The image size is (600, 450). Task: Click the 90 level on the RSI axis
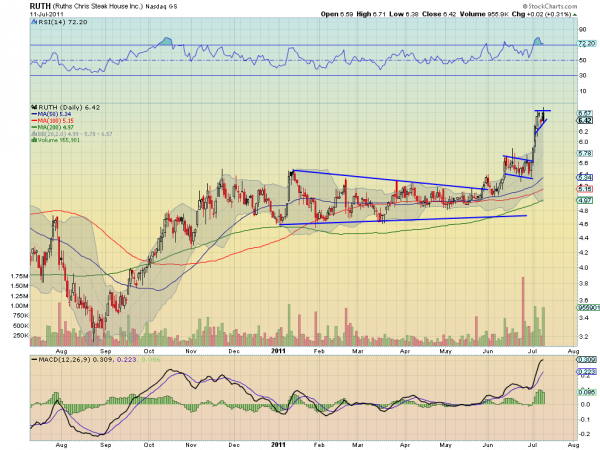click(582, 29)
